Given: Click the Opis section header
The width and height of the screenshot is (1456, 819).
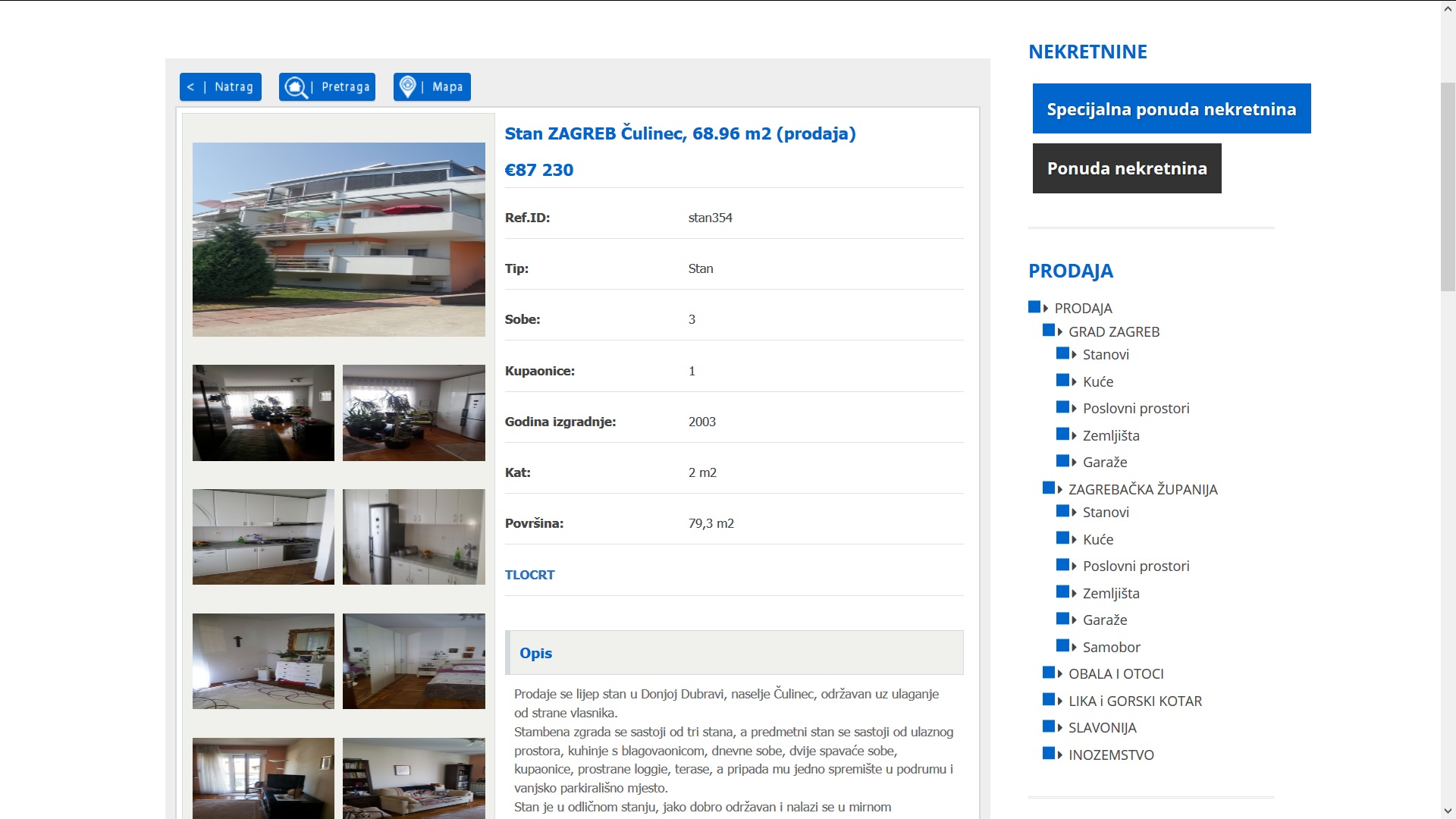Looking at the screenshot, I should coord(734,653).
